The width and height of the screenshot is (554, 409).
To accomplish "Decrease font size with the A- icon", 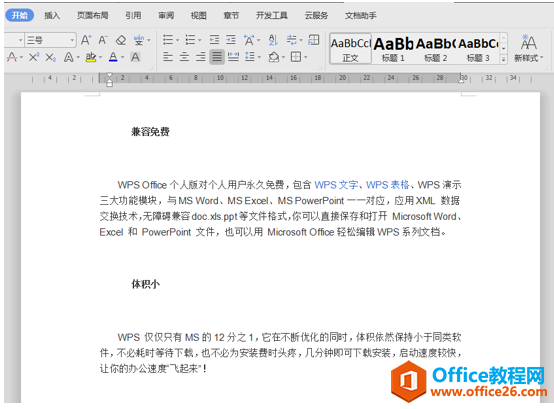I will point(103,40).
